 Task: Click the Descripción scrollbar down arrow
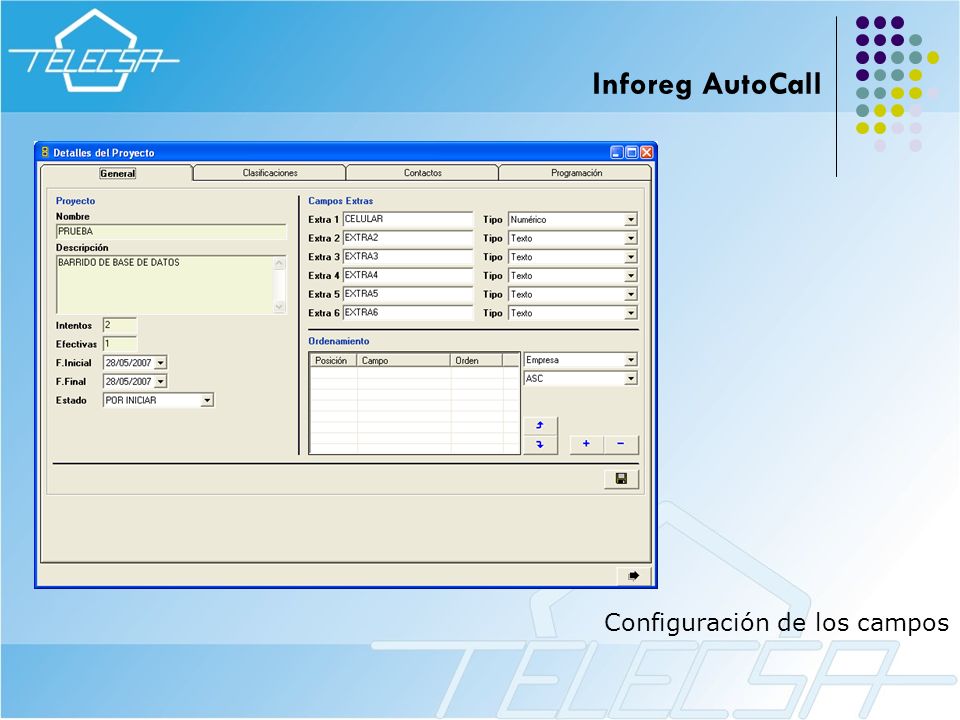click(280, 307)
